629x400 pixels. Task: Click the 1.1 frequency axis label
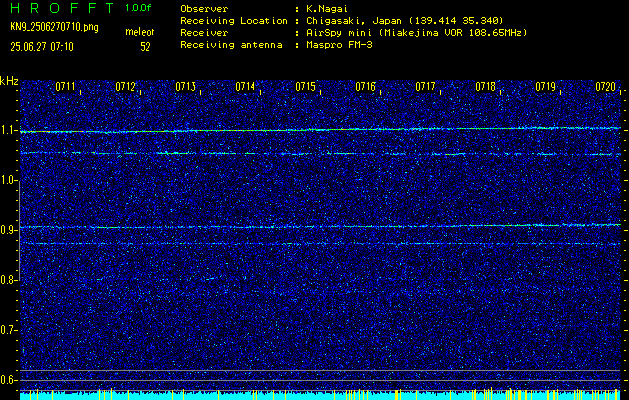click(8, 131)
